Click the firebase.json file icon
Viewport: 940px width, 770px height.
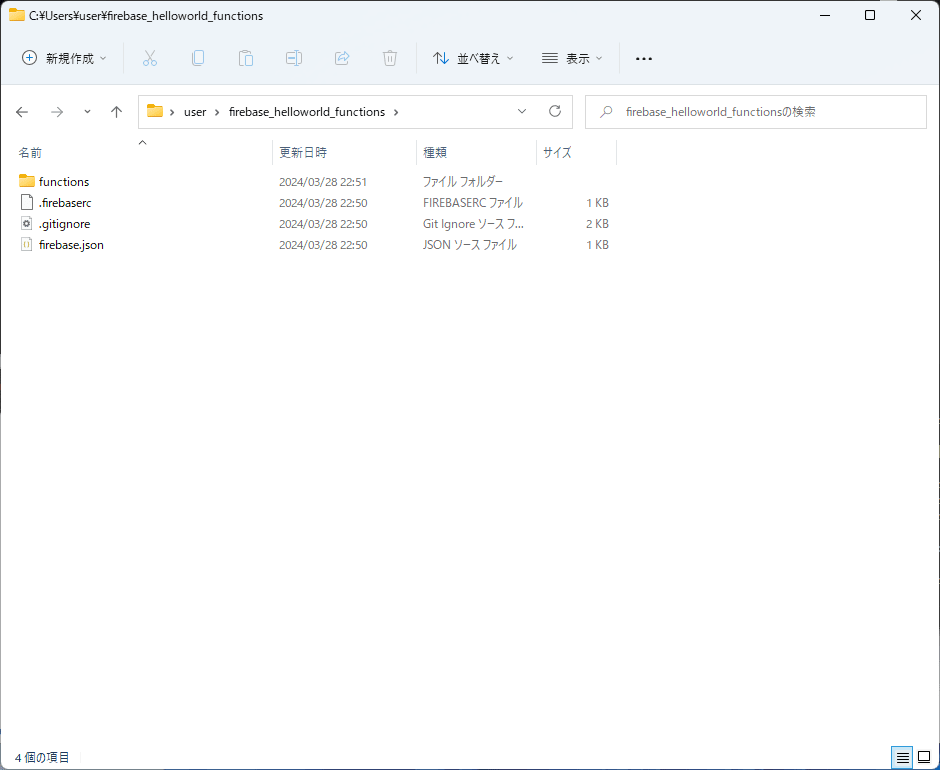pyautogui.click(x=26, y=245)
